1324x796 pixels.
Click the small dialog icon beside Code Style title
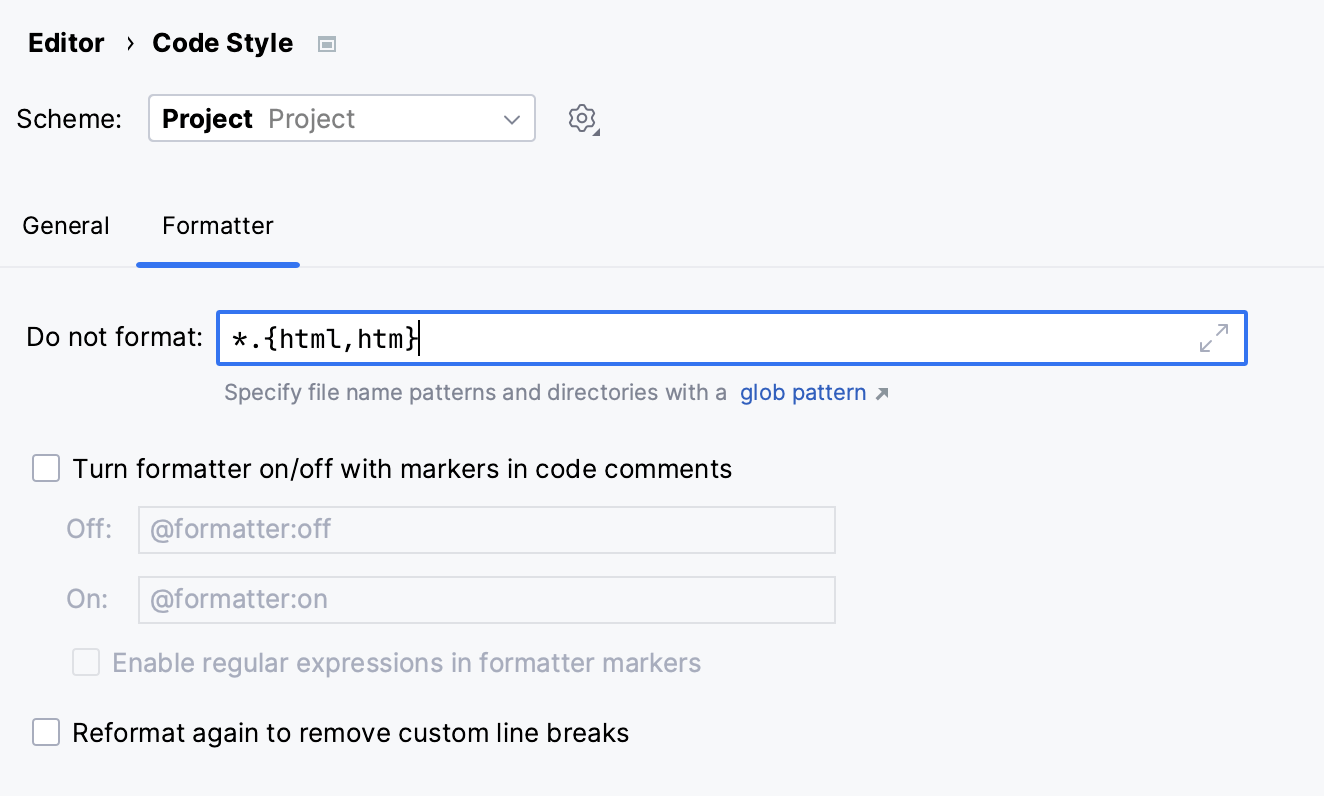(326, 43)
